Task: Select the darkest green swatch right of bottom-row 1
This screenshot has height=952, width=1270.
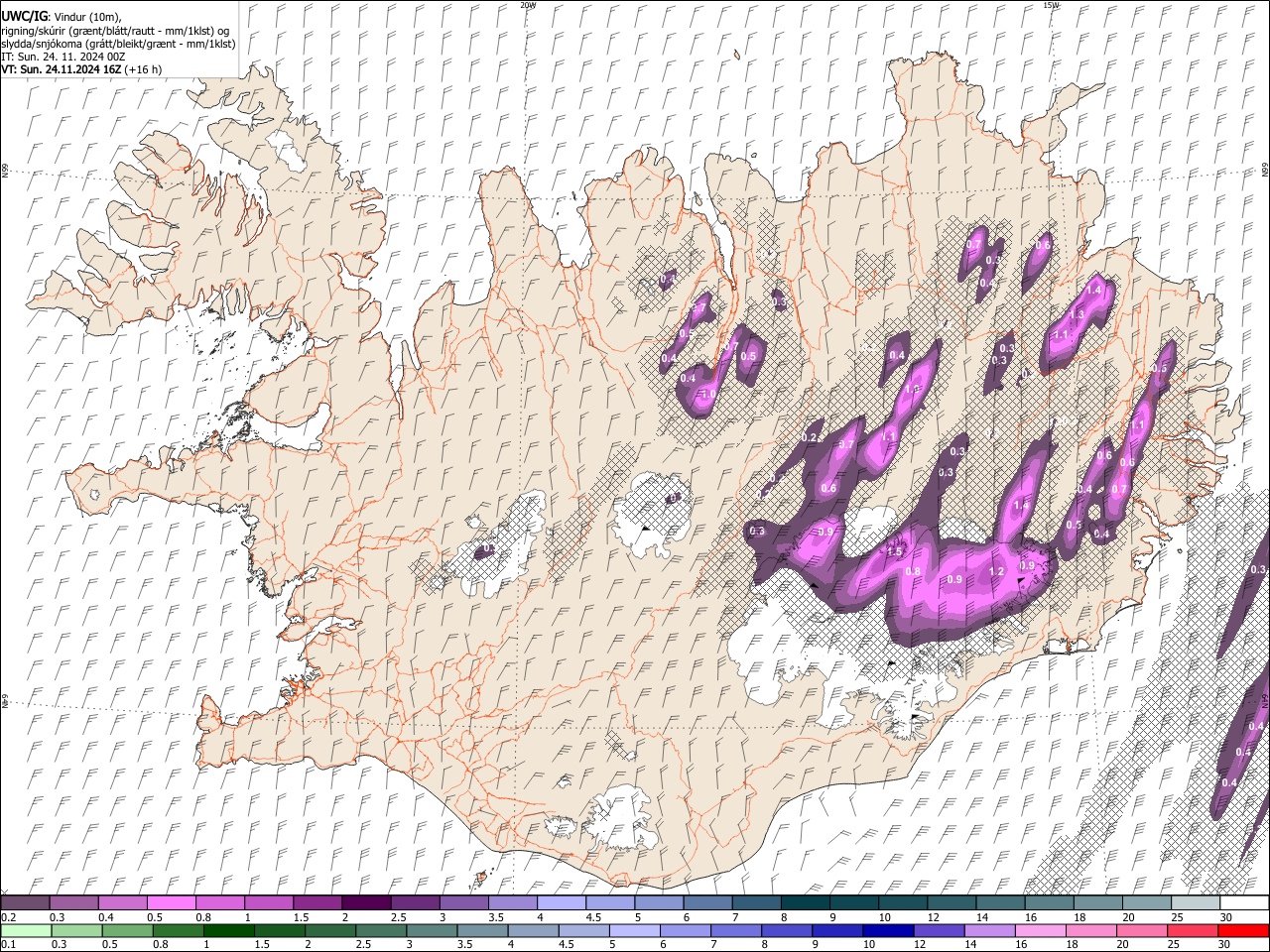Action: [x=228, y=930]
